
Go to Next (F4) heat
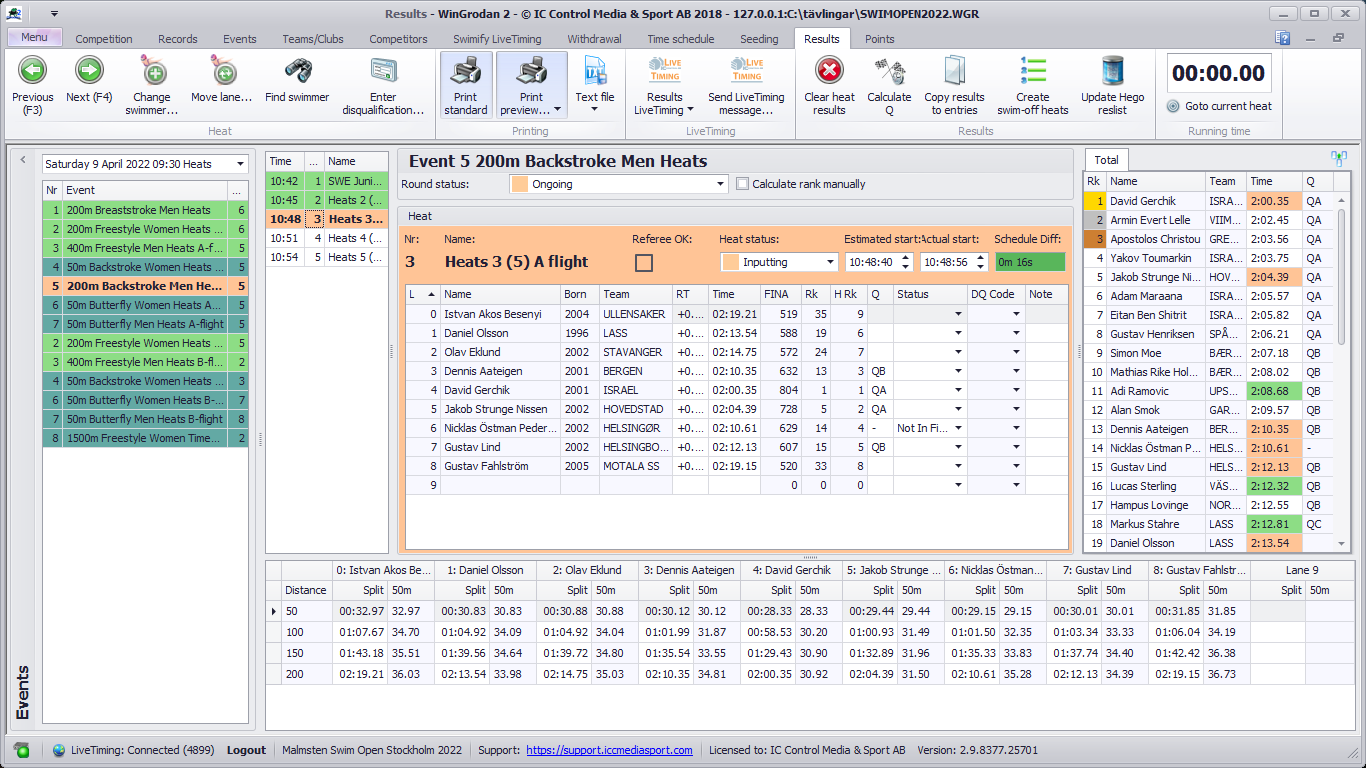pos(90,80)
